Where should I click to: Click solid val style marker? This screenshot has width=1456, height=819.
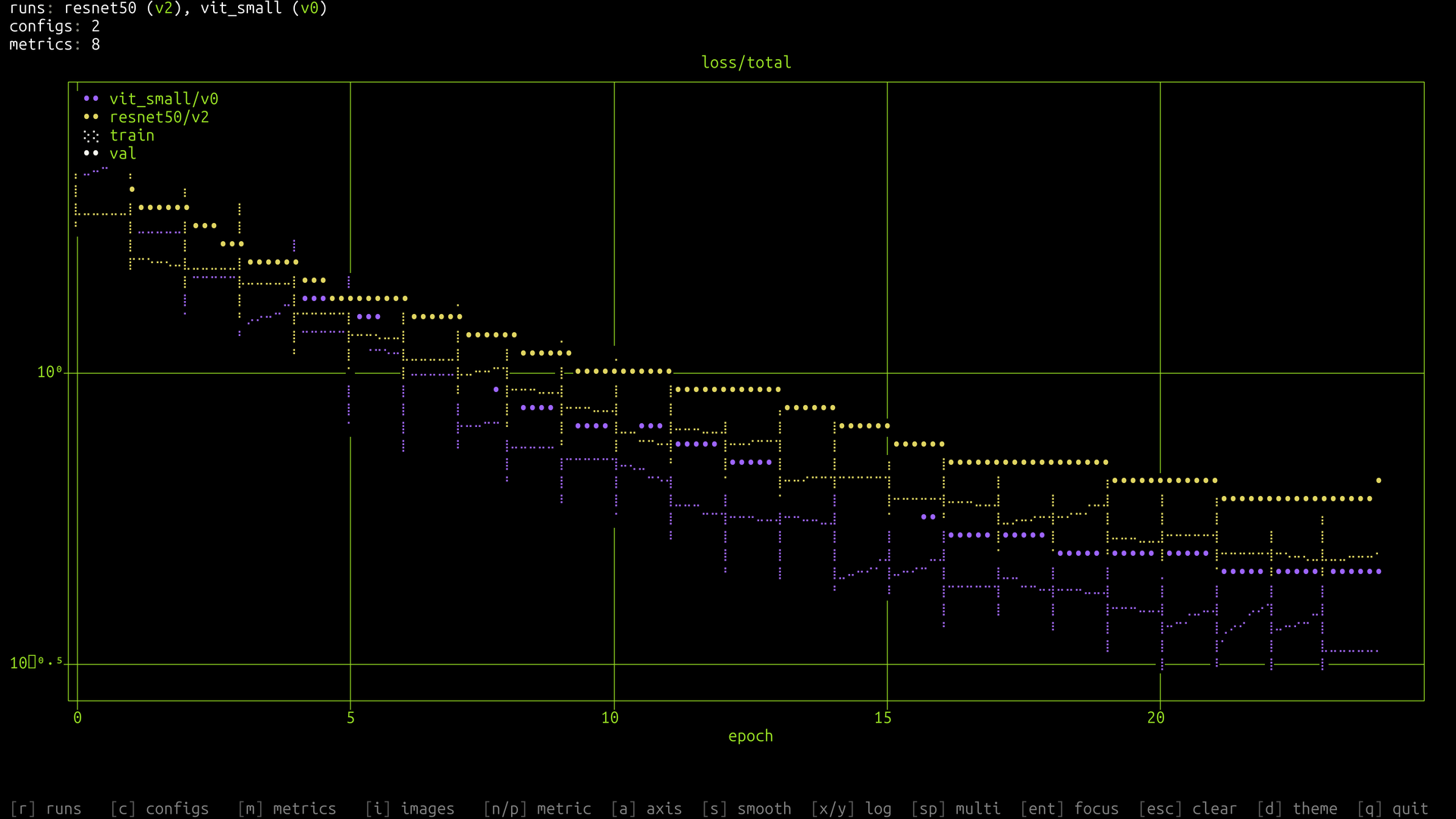[91, 153]
